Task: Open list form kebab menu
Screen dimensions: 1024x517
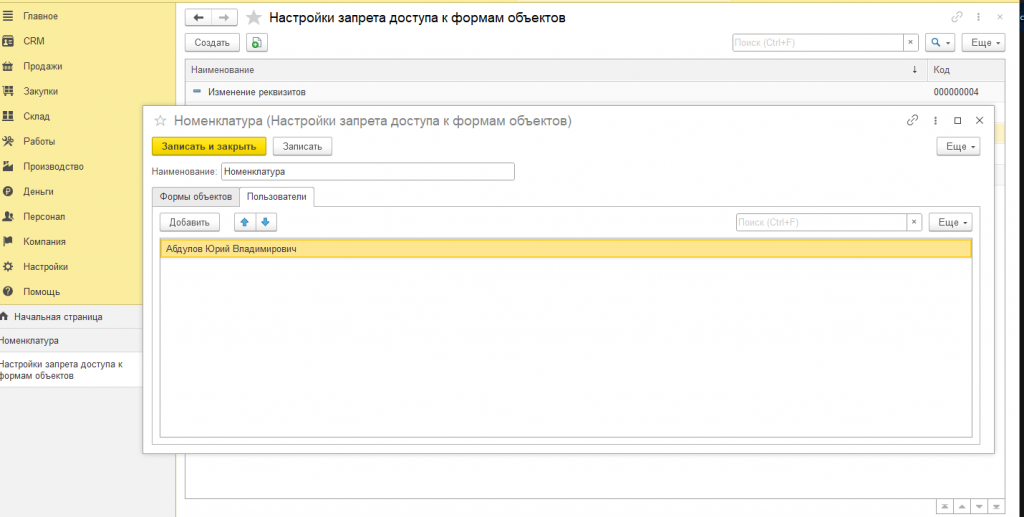Action: (978, 17)
